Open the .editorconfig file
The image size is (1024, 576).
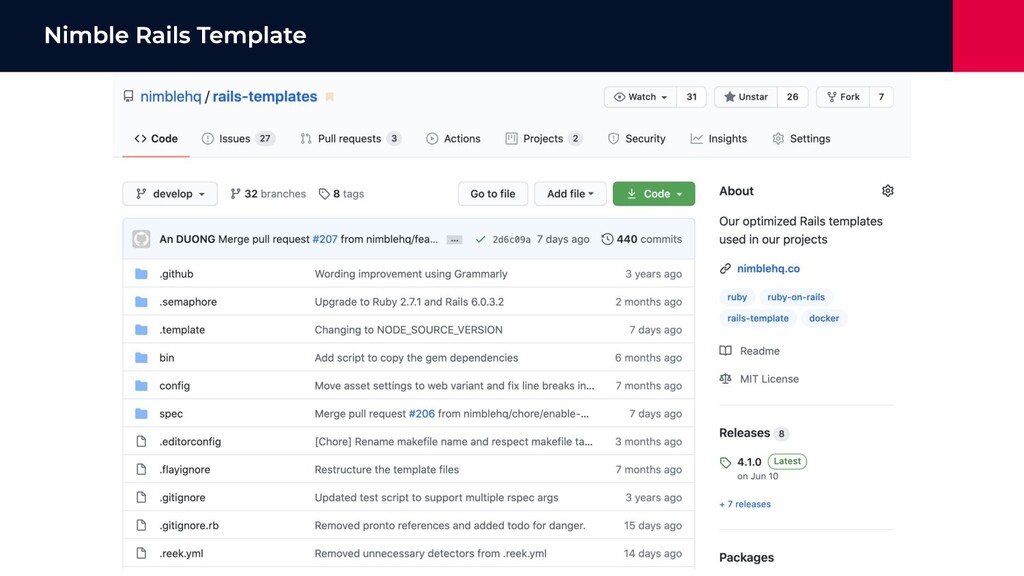(x=190, y=442)
